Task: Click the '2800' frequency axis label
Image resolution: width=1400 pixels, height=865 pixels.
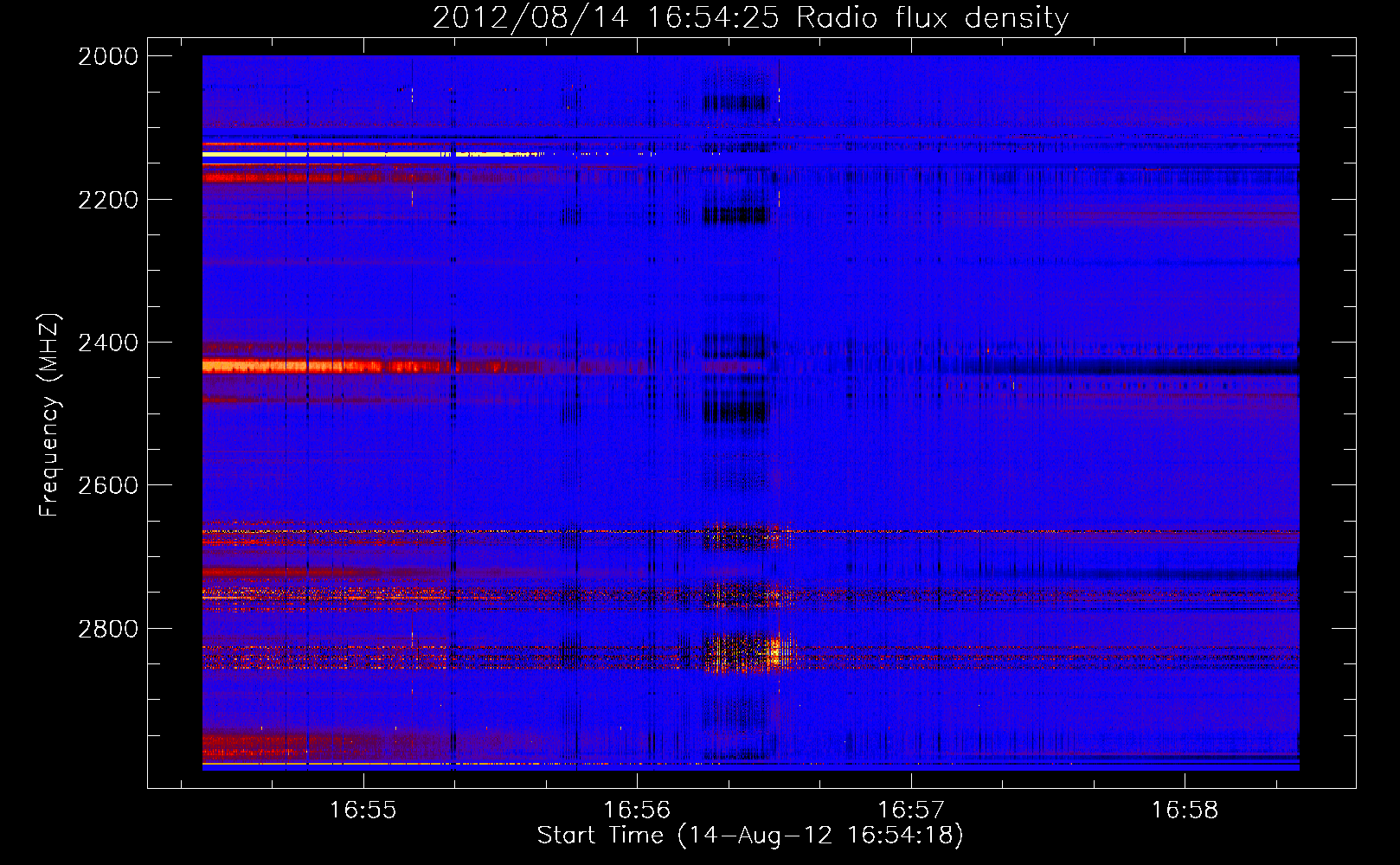Action: tap(108, 629)
